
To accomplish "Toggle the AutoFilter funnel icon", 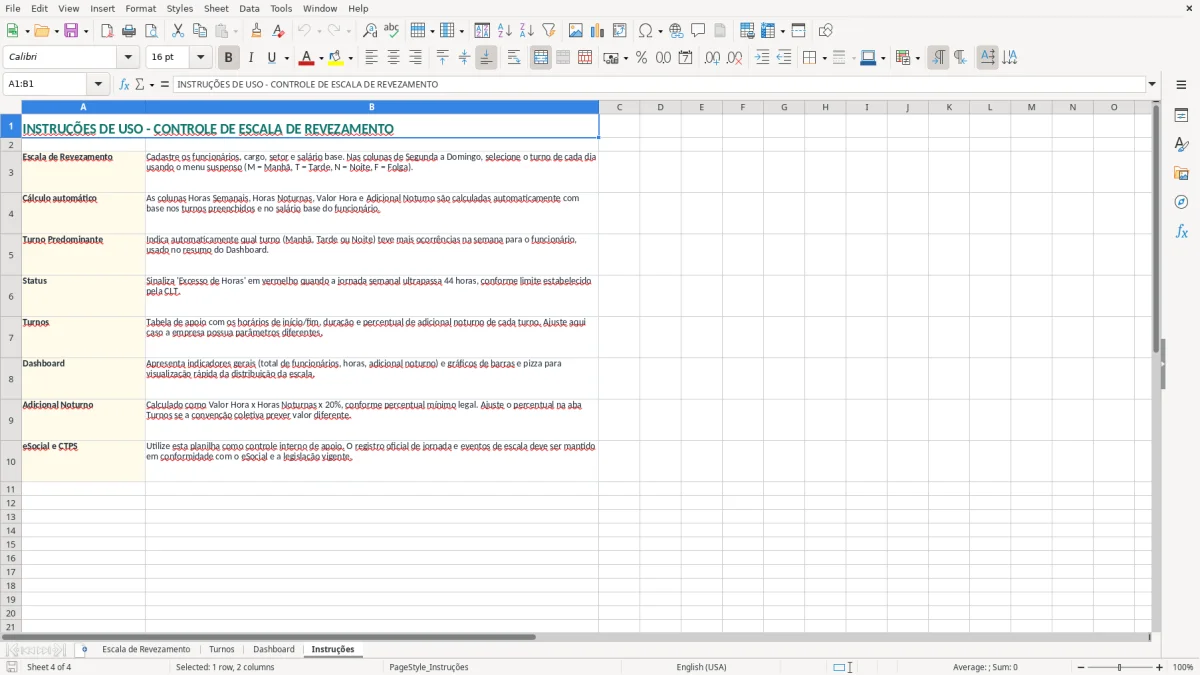I will coord(548,31).
